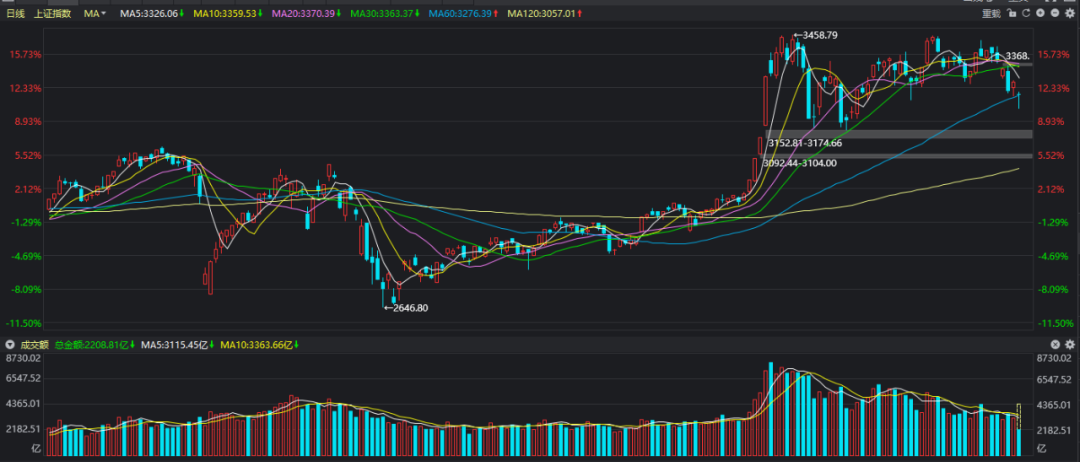Viewport: 1080px width, 462px height.
Task: Click the MA120:3057.01 indicator value
Action: tap(543, 14)
